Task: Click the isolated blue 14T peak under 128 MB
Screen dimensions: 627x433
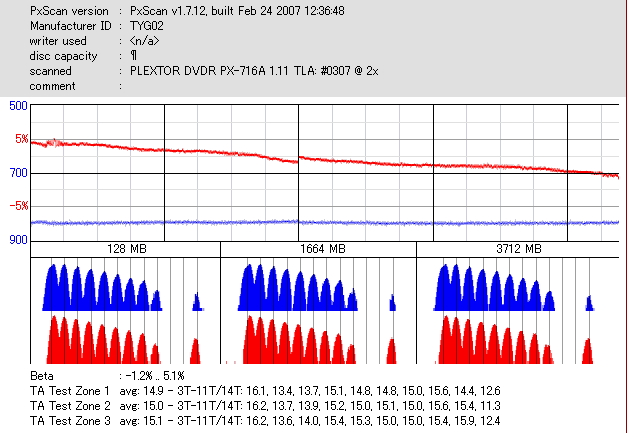Action: point(197,302)
